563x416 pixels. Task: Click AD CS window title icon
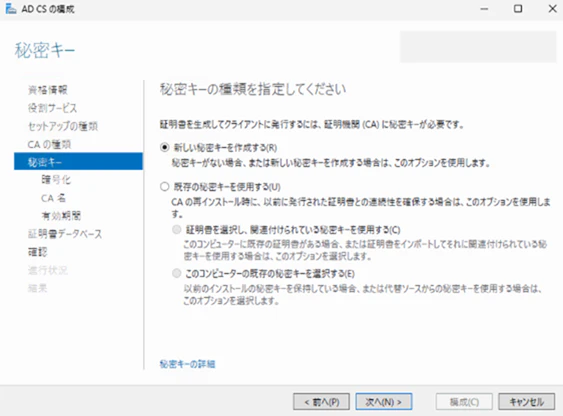pyautogui.click(x=11, y=9)
